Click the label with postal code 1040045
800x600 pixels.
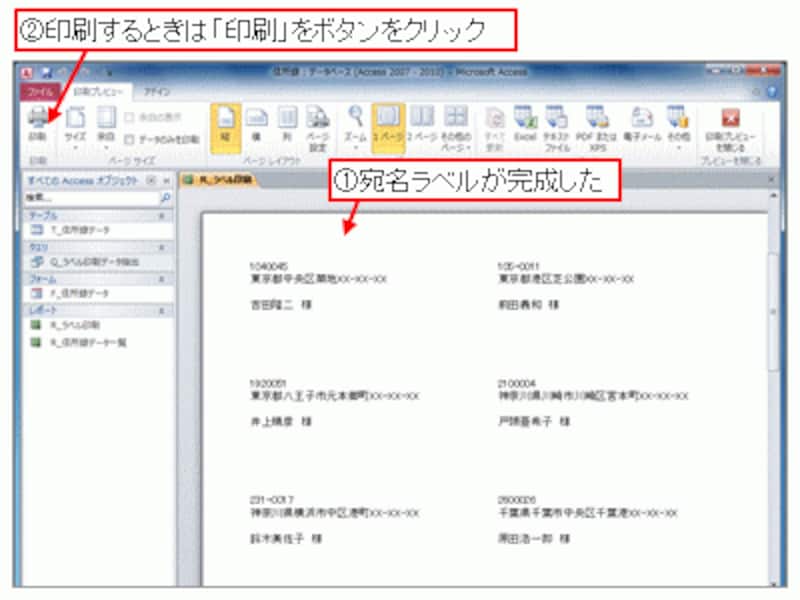318,286
